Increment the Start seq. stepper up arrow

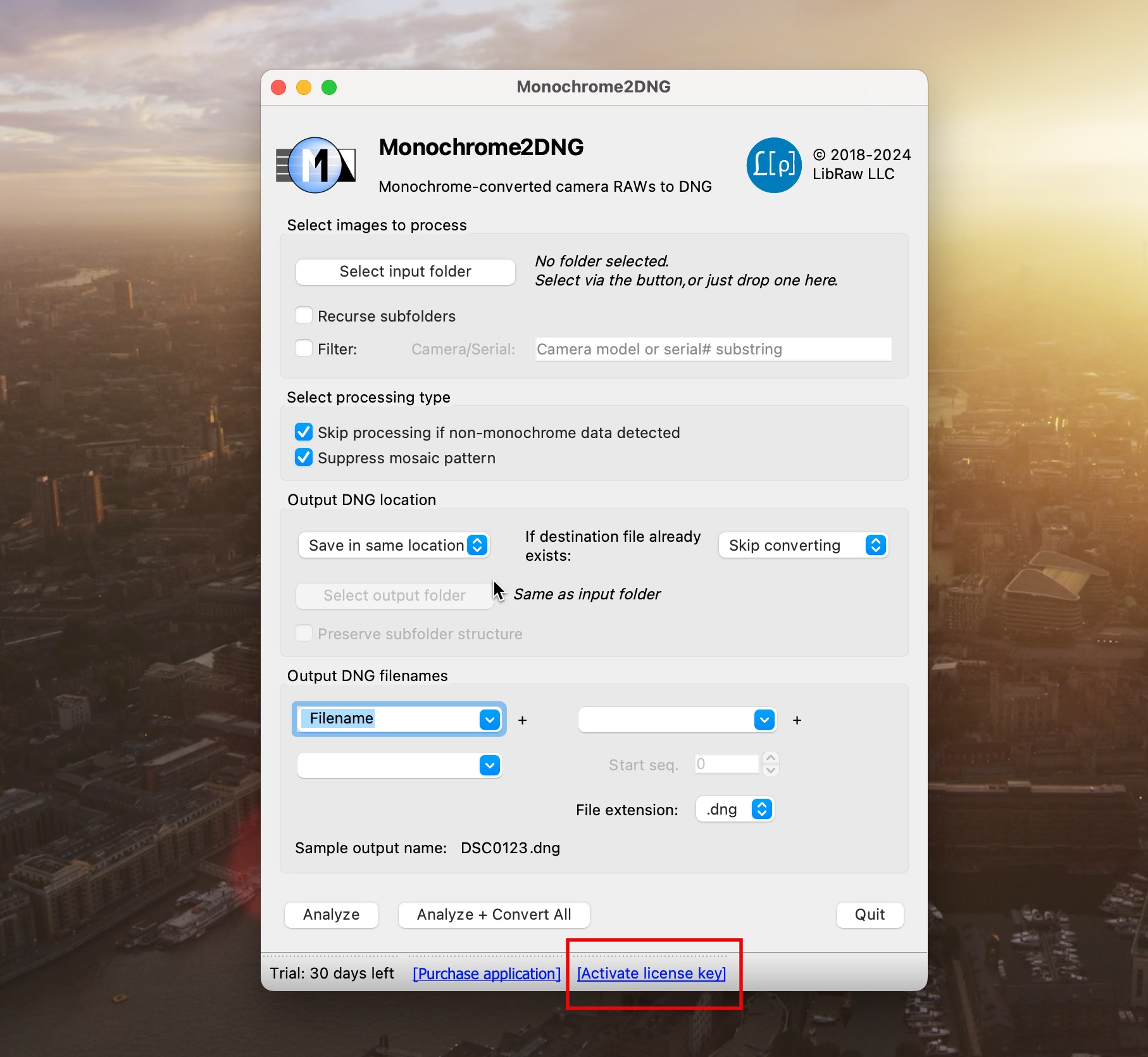pyautogui.click(x=770, y=758)
